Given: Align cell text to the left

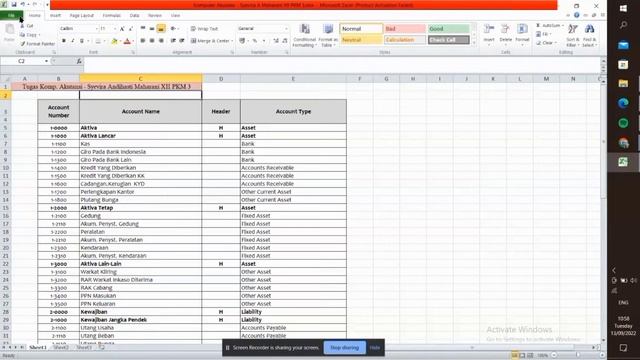Looking at the screenshot, I should click(x=143, y=41).
